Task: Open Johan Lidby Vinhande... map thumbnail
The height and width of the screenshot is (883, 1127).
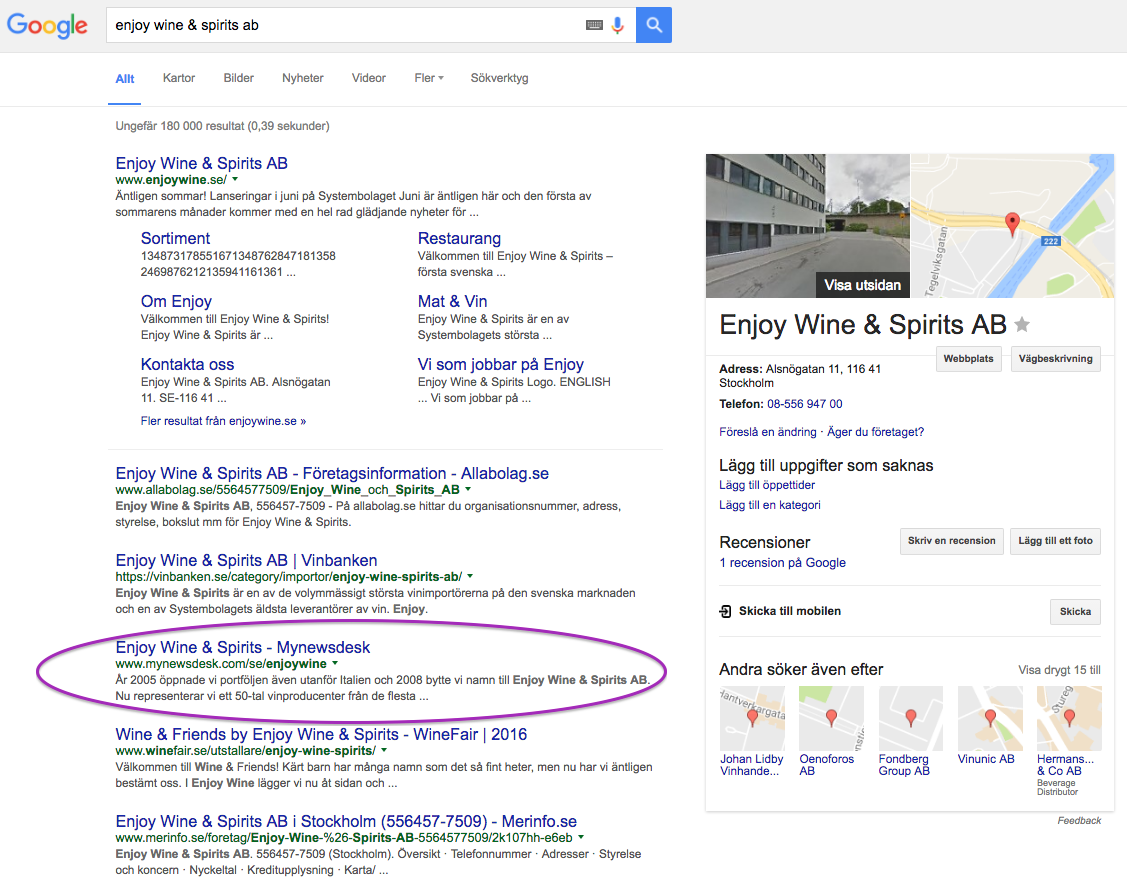Action: click(752, 718)
